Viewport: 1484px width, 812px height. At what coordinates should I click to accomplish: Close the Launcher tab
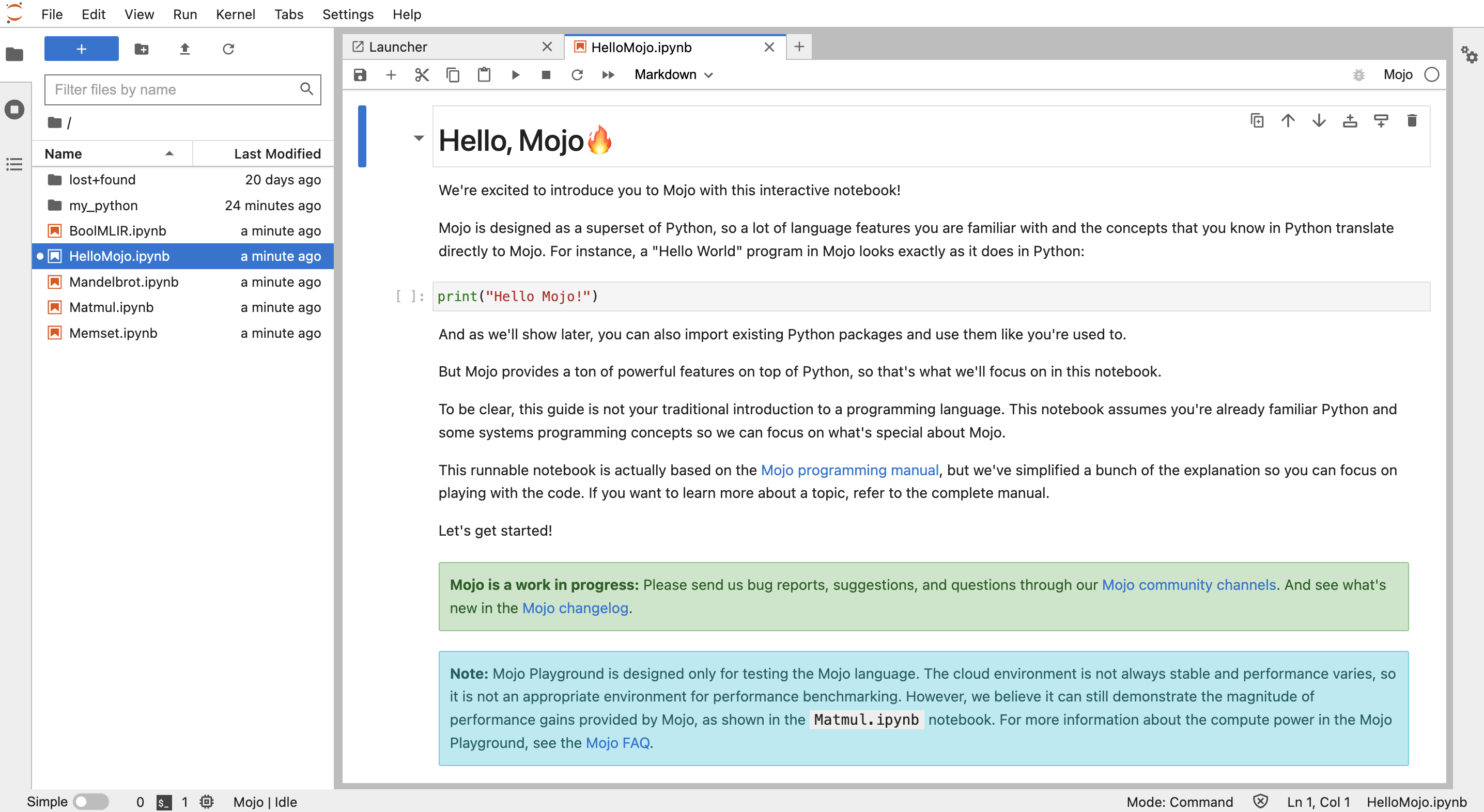coord(547,47)
